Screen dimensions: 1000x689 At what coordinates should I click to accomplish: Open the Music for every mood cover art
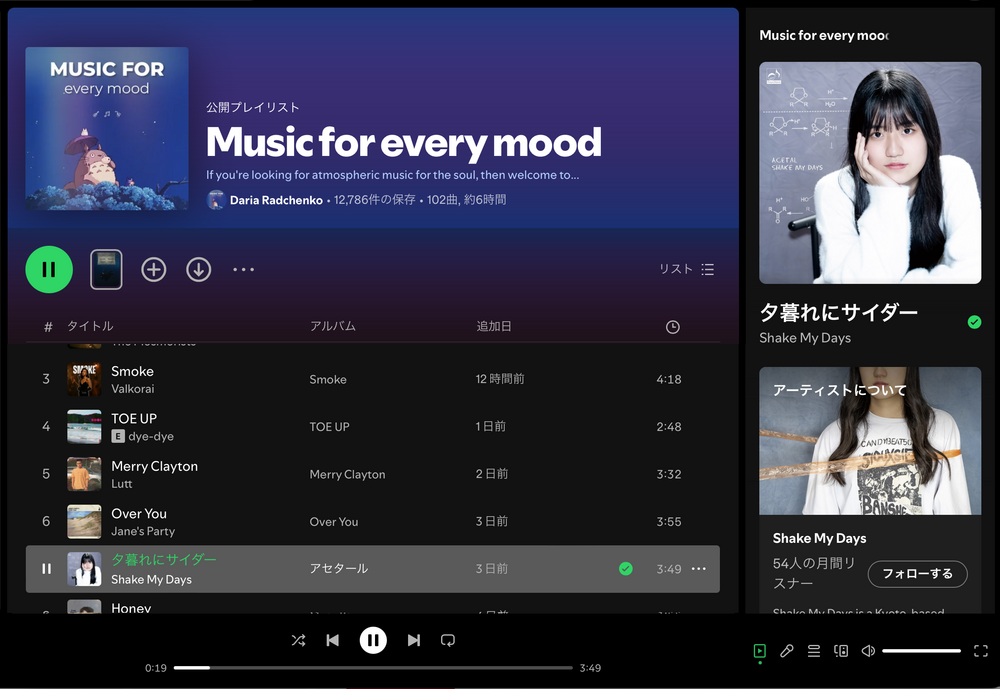click(x=107, y=129)
